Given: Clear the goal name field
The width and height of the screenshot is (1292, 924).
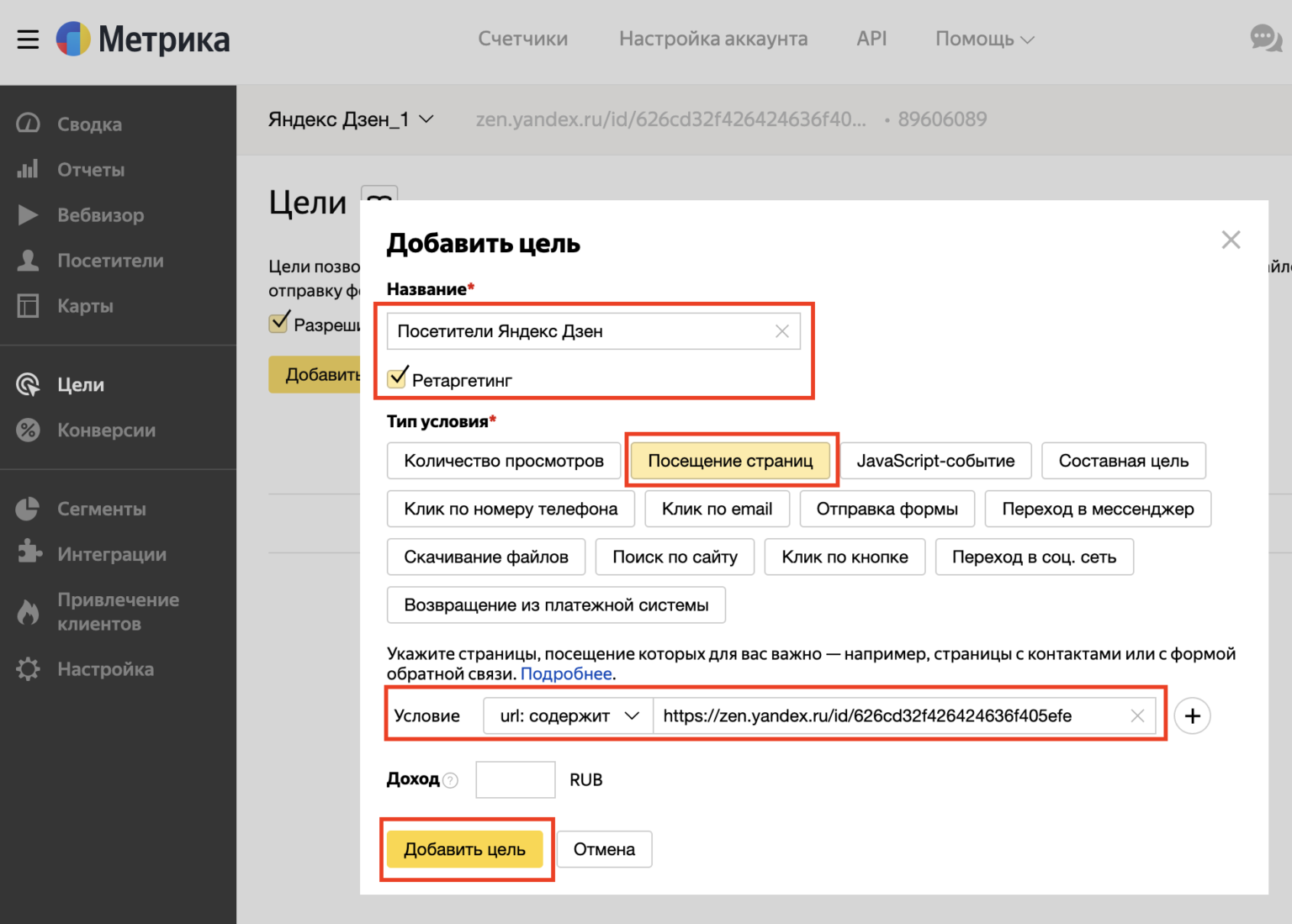Looking at the screenshot, I should [782, 331].
